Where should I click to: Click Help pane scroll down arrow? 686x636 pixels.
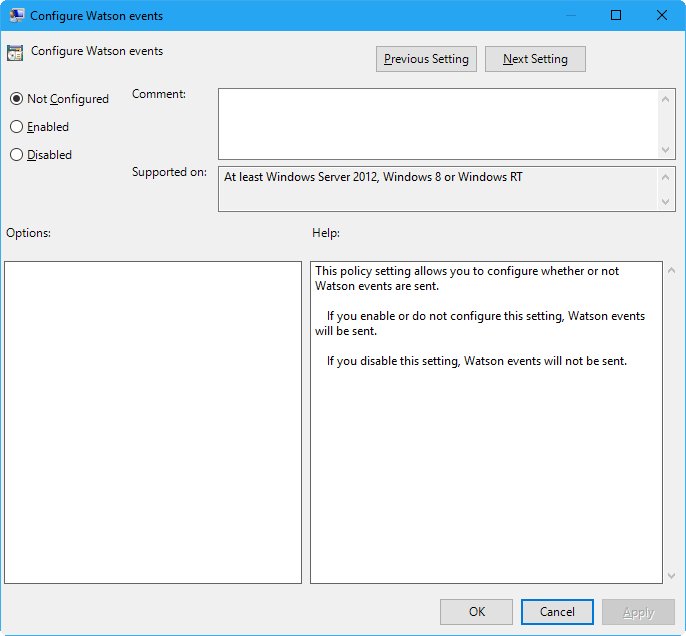pyautogui.click(x=672, y=576)
